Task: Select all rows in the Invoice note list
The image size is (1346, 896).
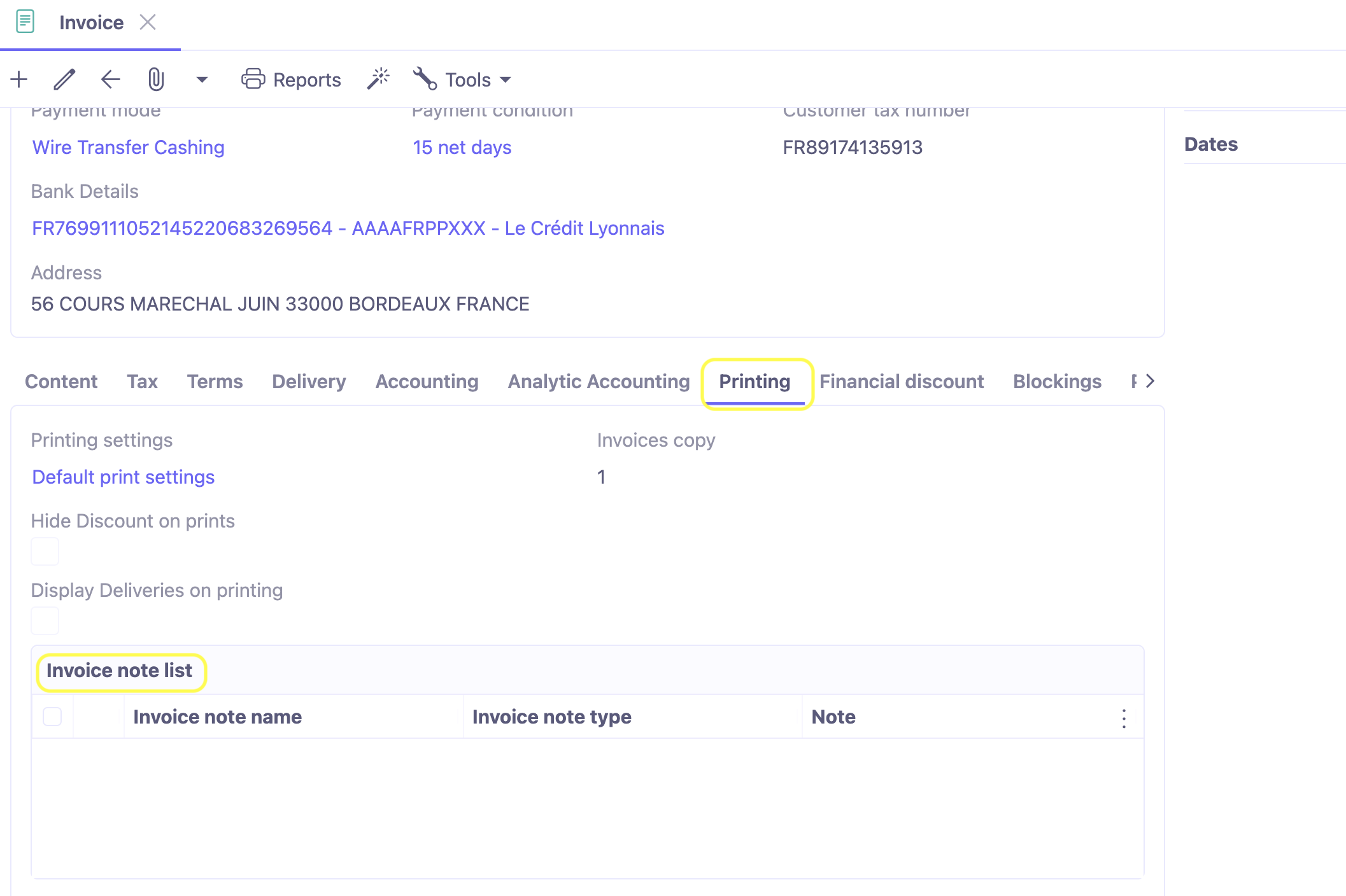Action: [x=52, y=717]
